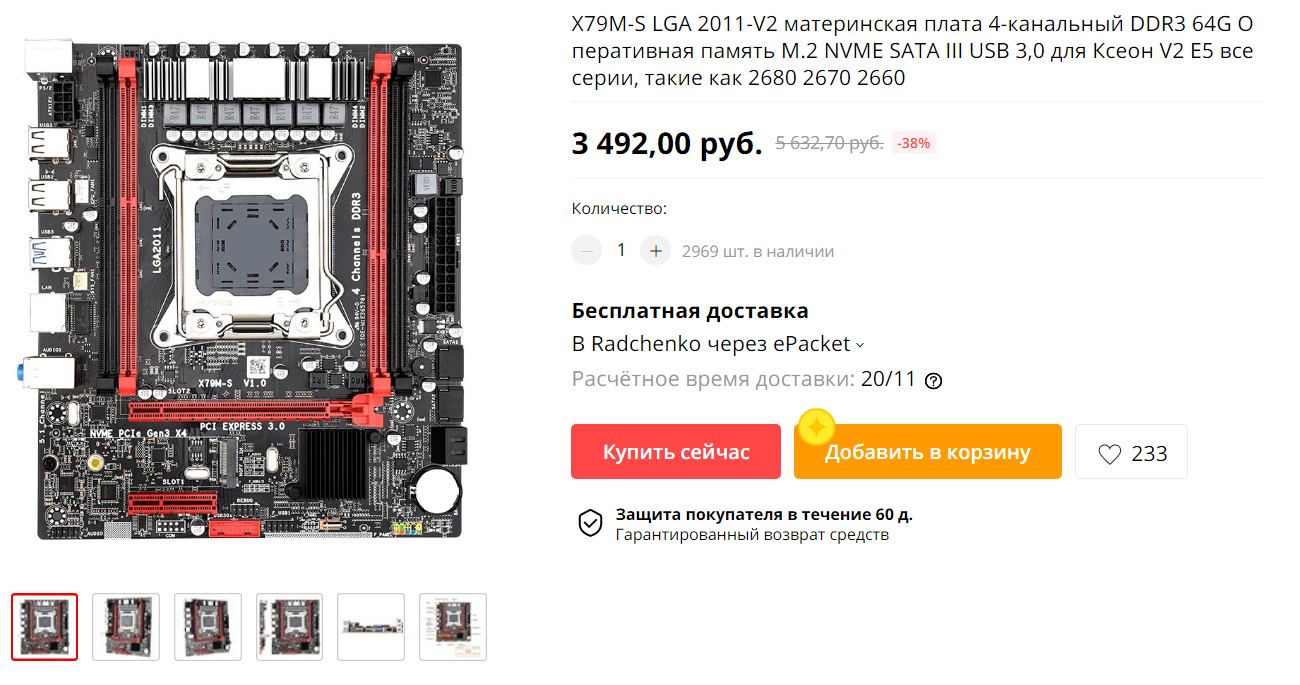The image size is (1300, 685).
Task: Click the buyer protection shield icon
Action: click(x=591, y=523)
